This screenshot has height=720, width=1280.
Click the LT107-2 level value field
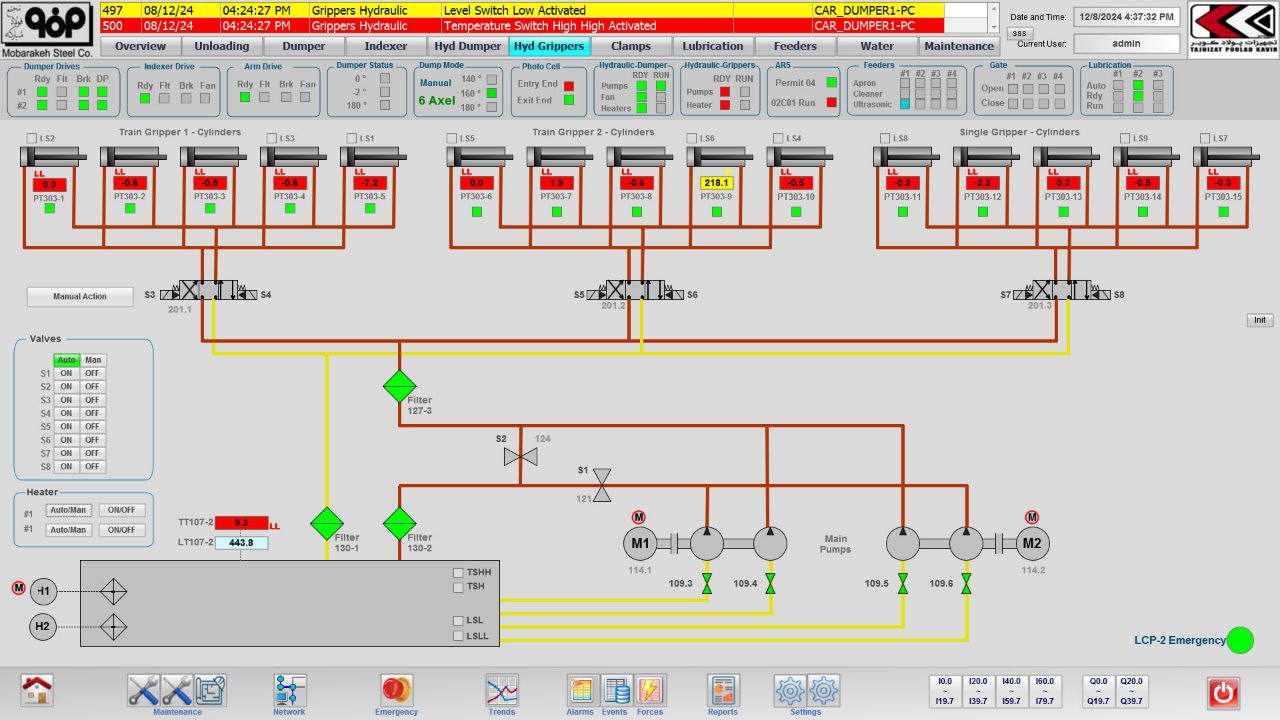click(241, 543)
